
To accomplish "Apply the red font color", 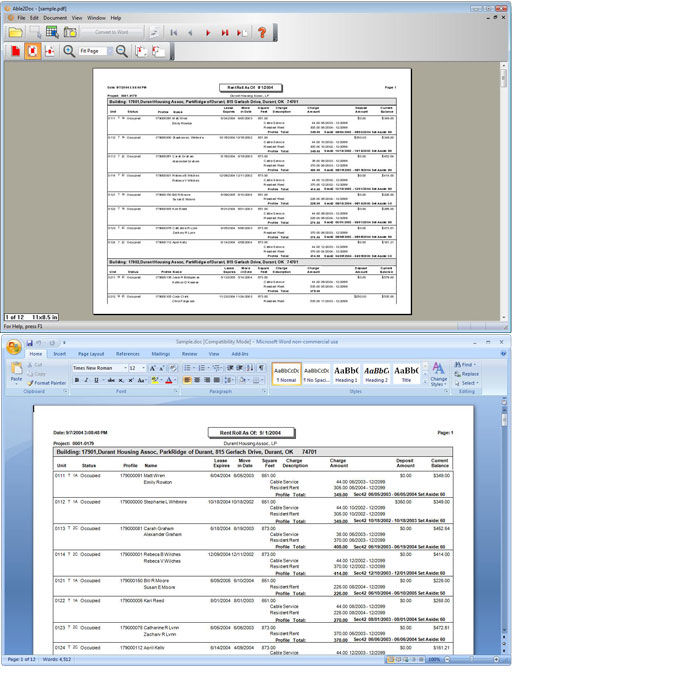I will [169, 380].
